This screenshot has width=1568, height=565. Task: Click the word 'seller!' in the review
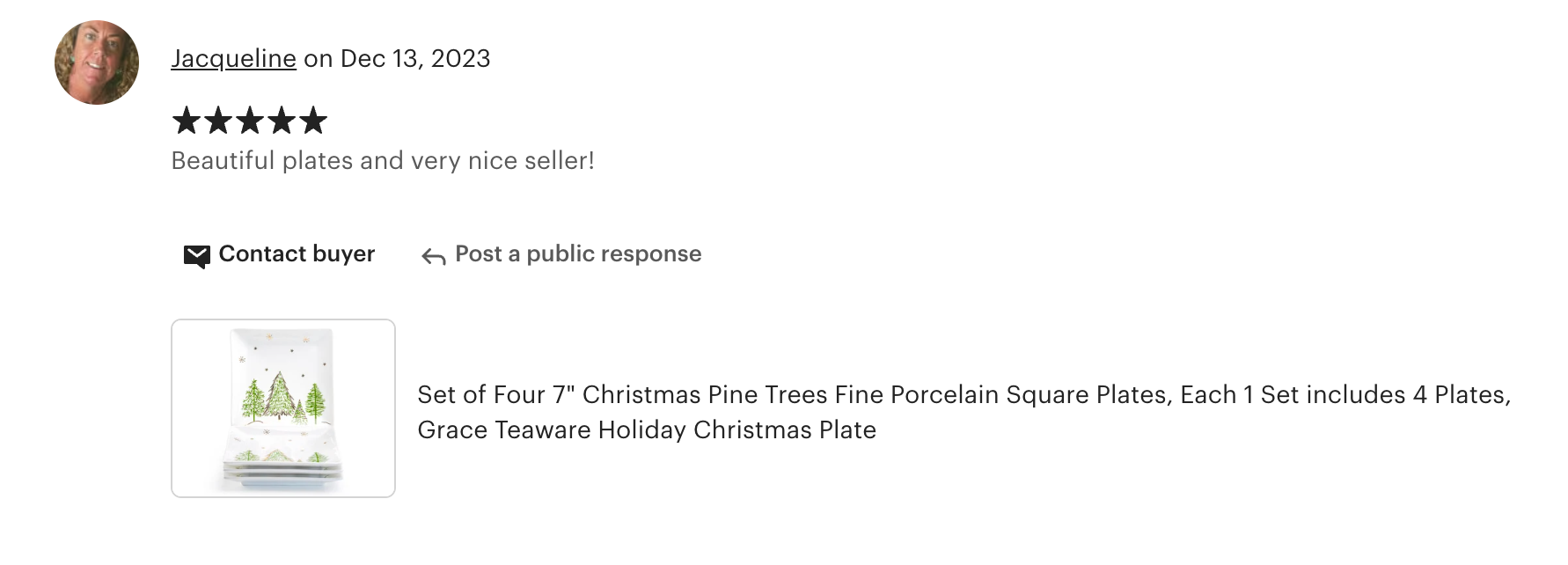[559, 160]
